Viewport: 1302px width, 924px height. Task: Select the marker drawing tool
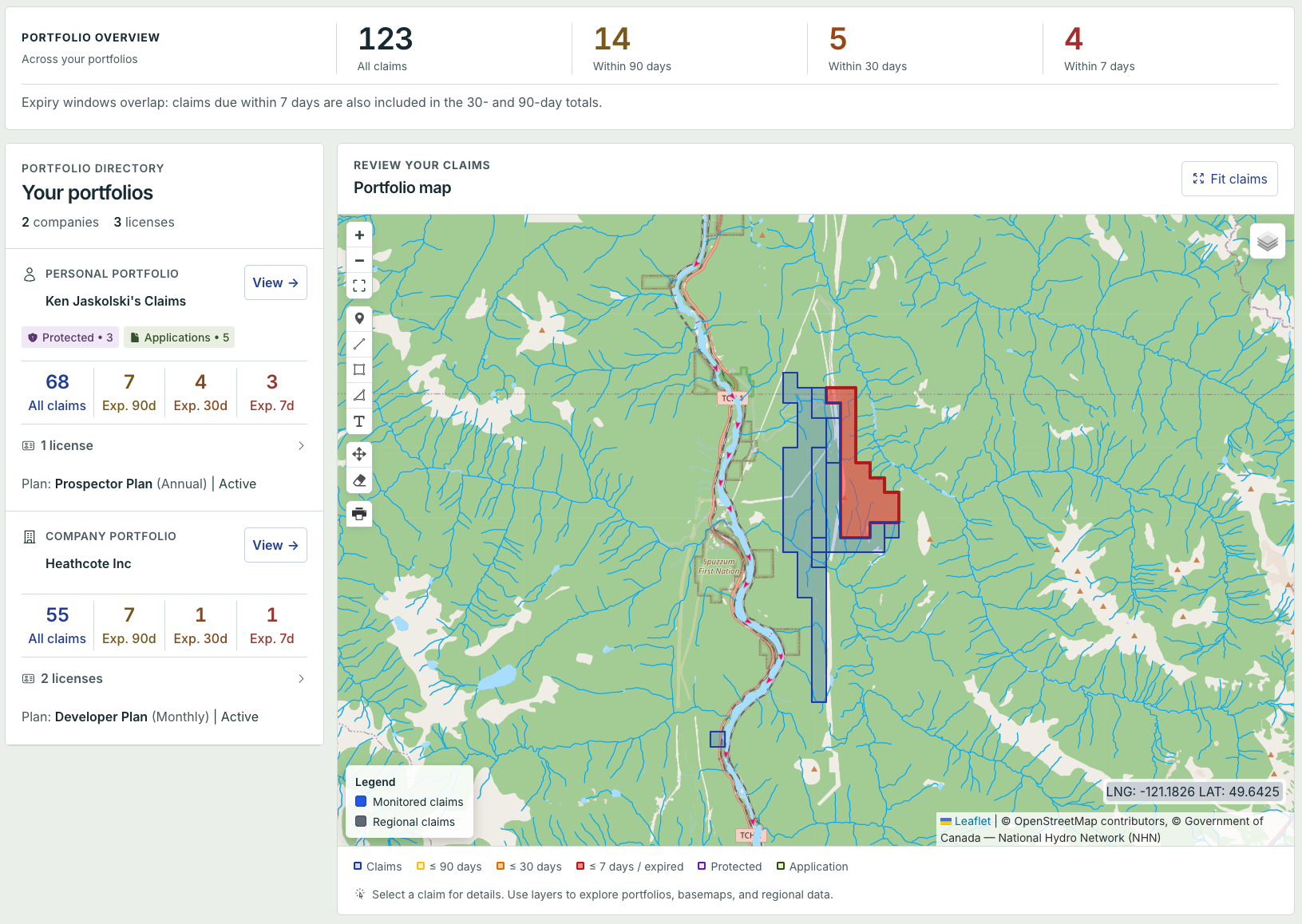[359, 319]
